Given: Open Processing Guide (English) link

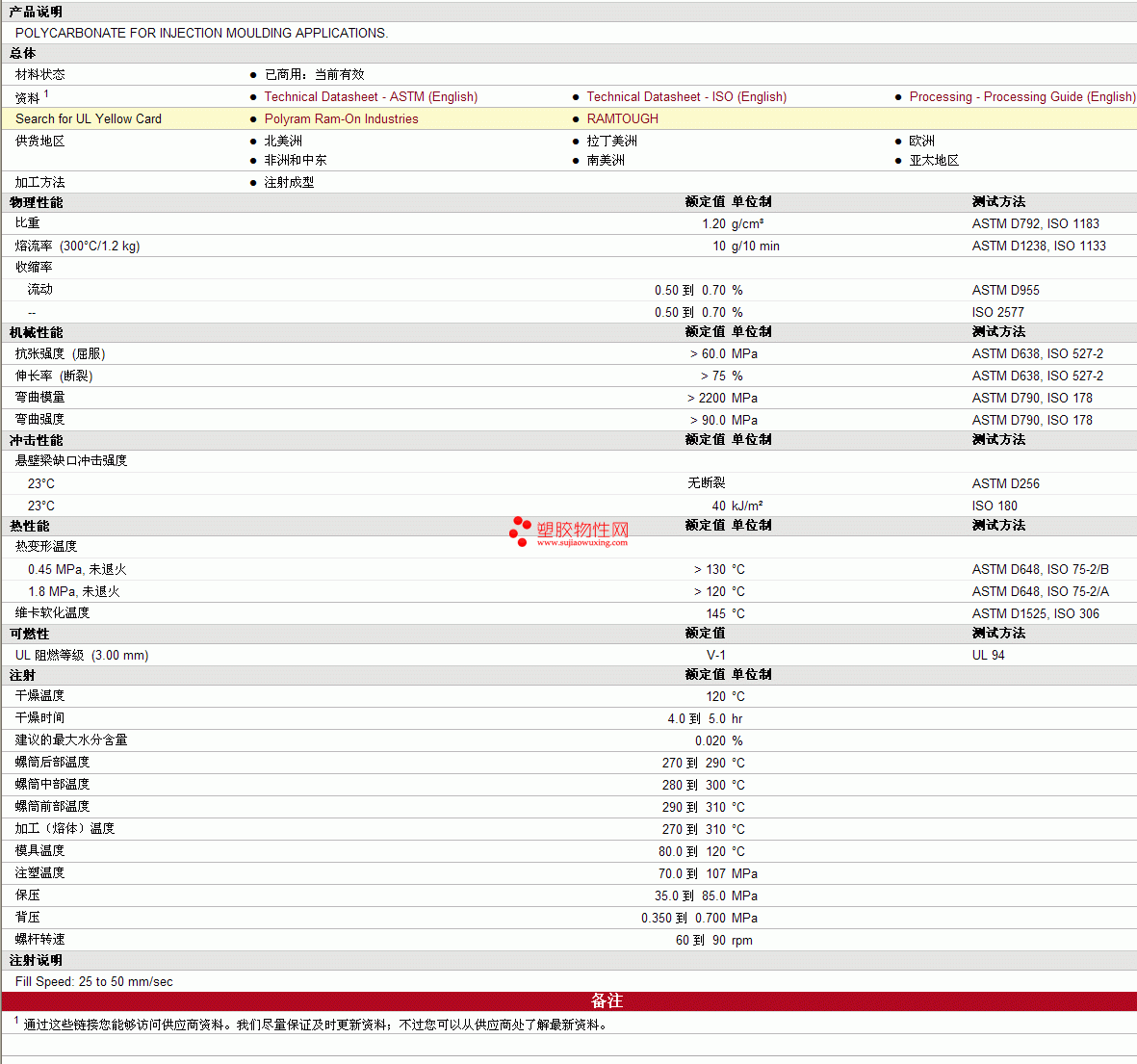Looking at the screenshot, I should pyautogui.click(x=1021, y=97).
